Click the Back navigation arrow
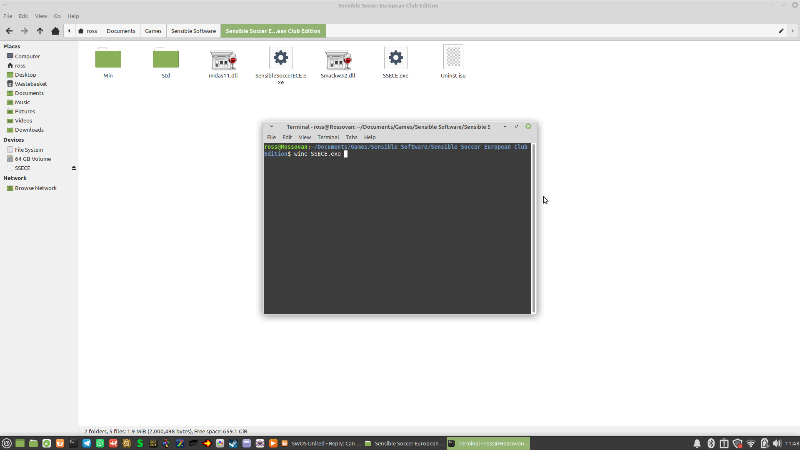 9,31
